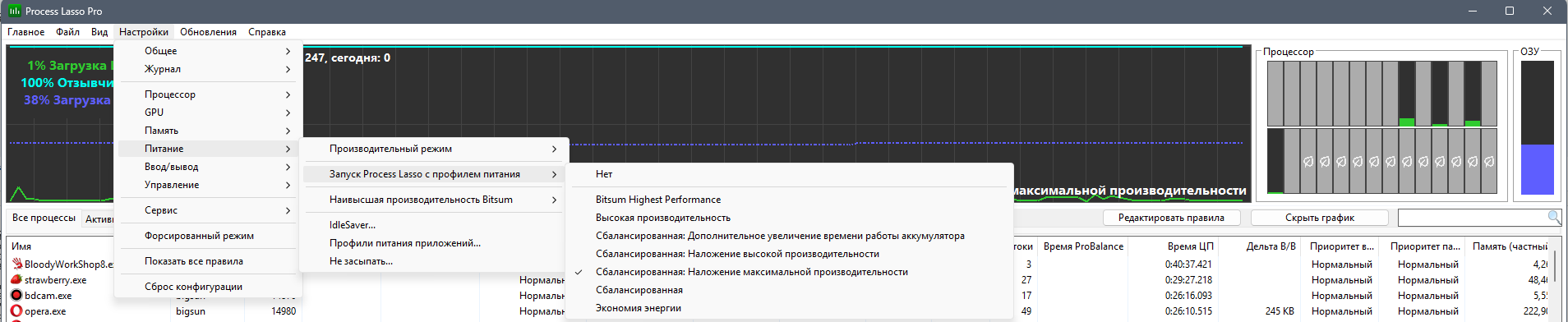Open Профили питания приложений
The height and width of the screenshot is (322, 1568).
(434, 243)
